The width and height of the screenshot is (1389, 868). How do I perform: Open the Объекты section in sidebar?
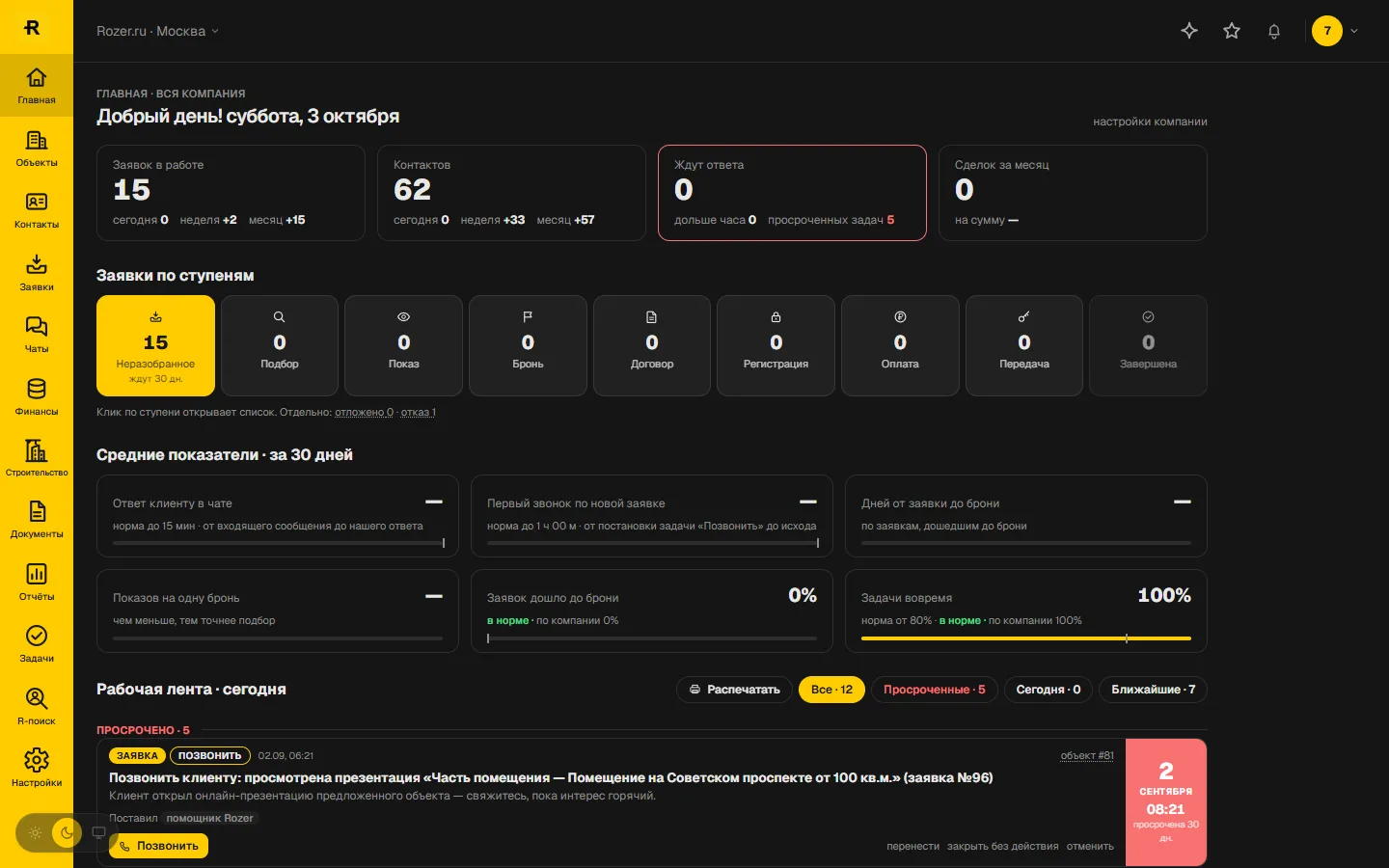pyautogui.click(x=37, y=148)
